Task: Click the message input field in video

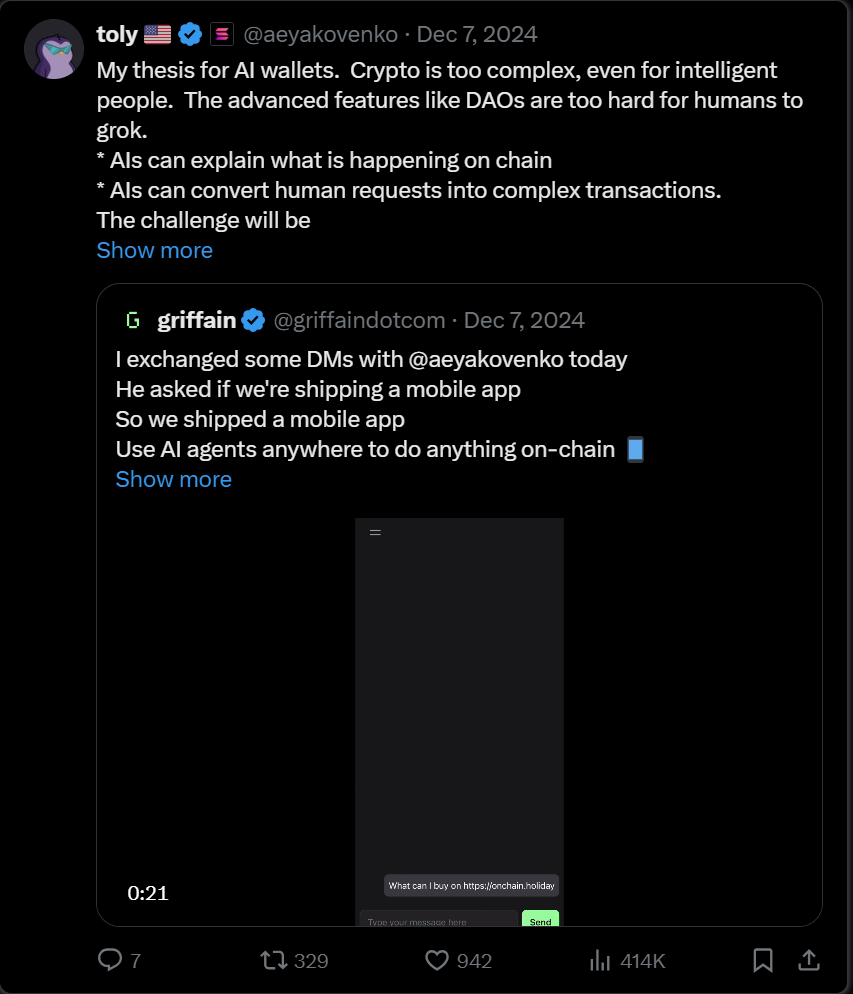Action: tap(438, 920)
